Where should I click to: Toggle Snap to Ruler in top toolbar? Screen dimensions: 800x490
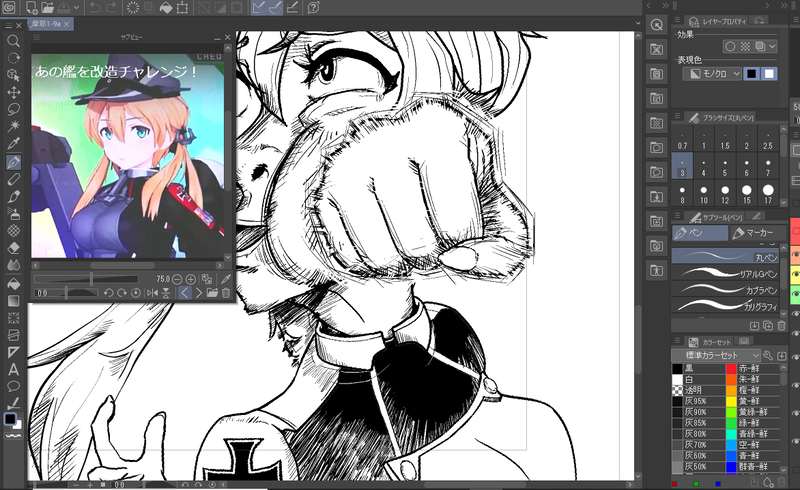point(259,7)
